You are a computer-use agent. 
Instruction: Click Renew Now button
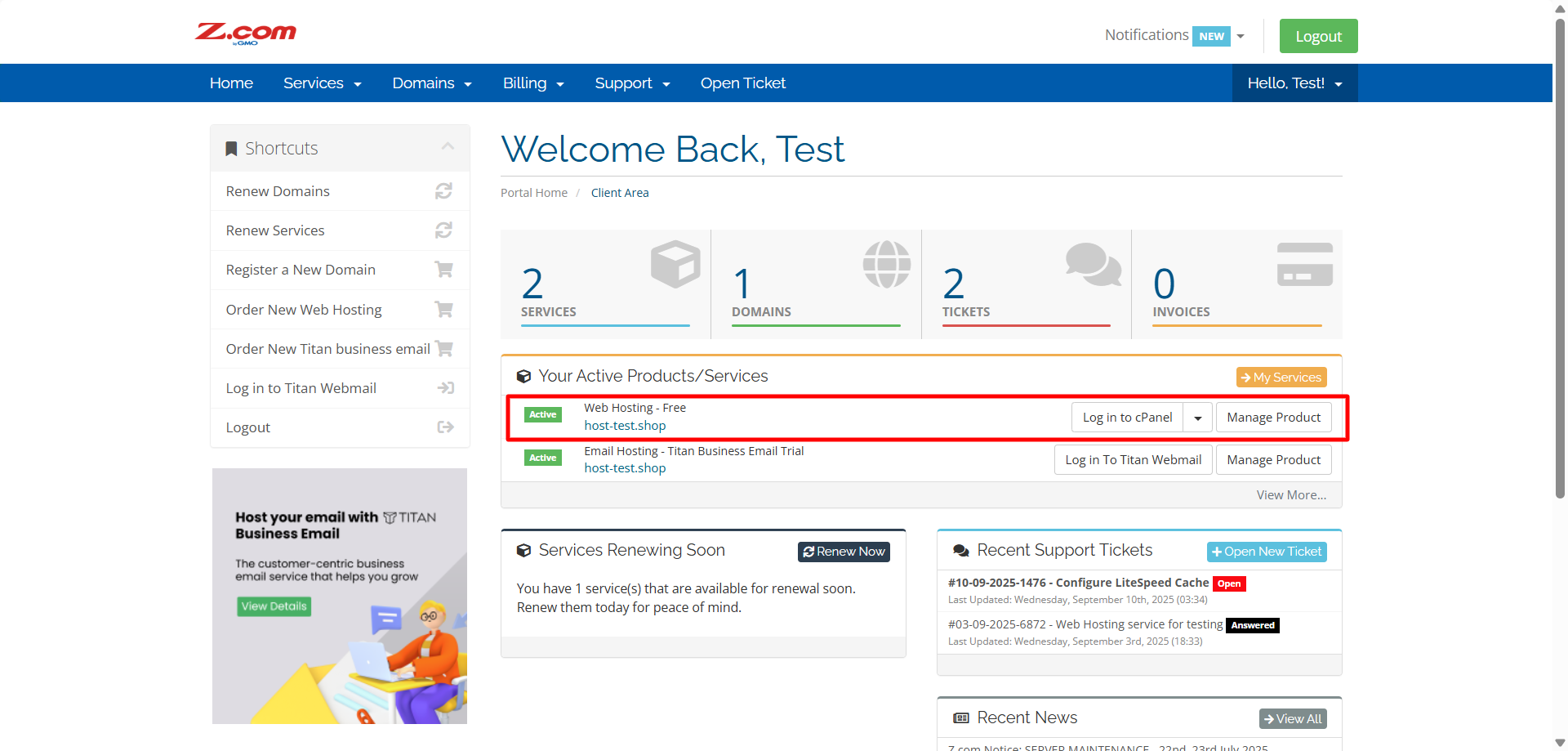(844, 552)
